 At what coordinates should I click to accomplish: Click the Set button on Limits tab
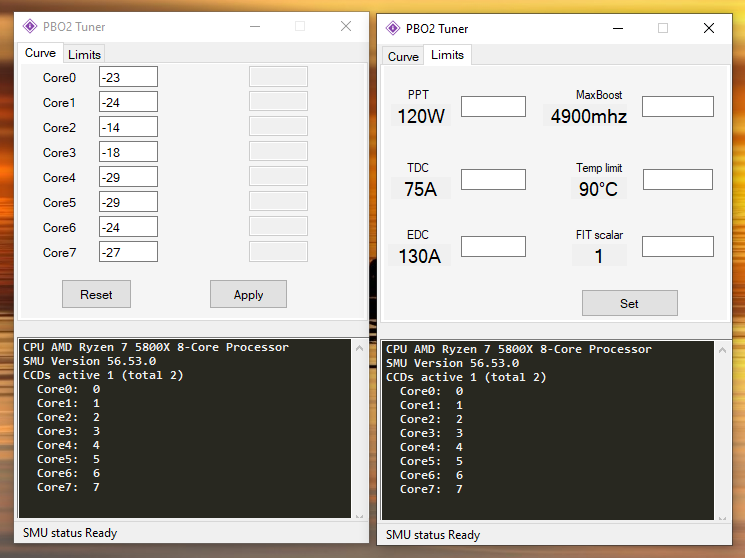[630, 303]
